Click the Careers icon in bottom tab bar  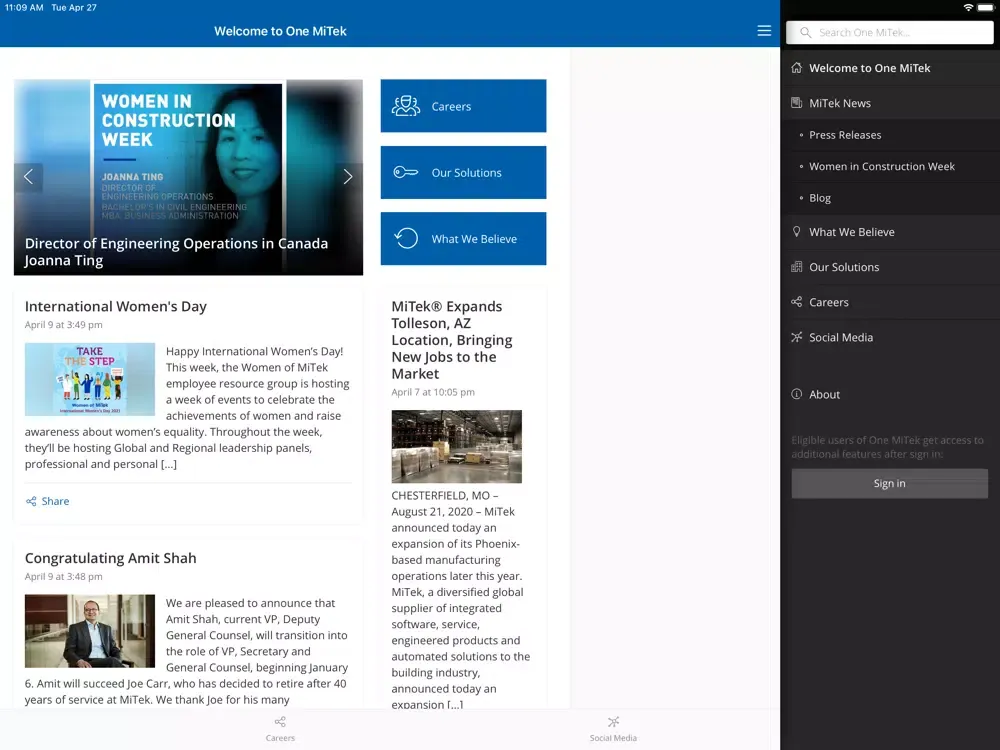280,722
